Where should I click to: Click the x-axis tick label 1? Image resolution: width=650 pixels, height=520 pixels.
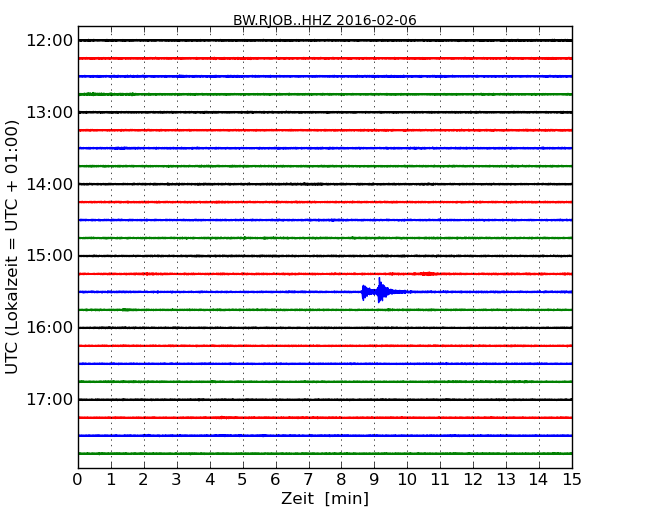pyautogui.click(x=111, y=479)
